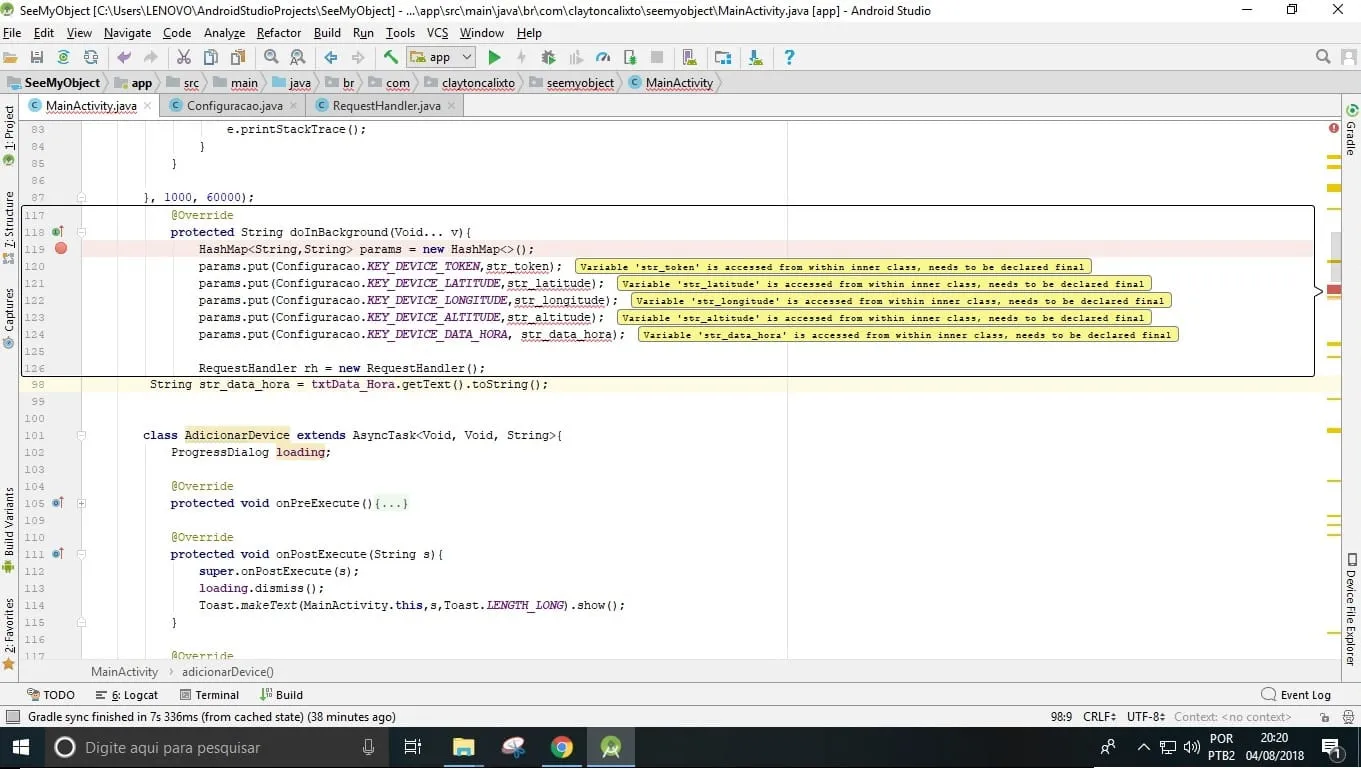Click the Save All floppy icon
This screenshot has height=769, width=1361.
point(37,58)
